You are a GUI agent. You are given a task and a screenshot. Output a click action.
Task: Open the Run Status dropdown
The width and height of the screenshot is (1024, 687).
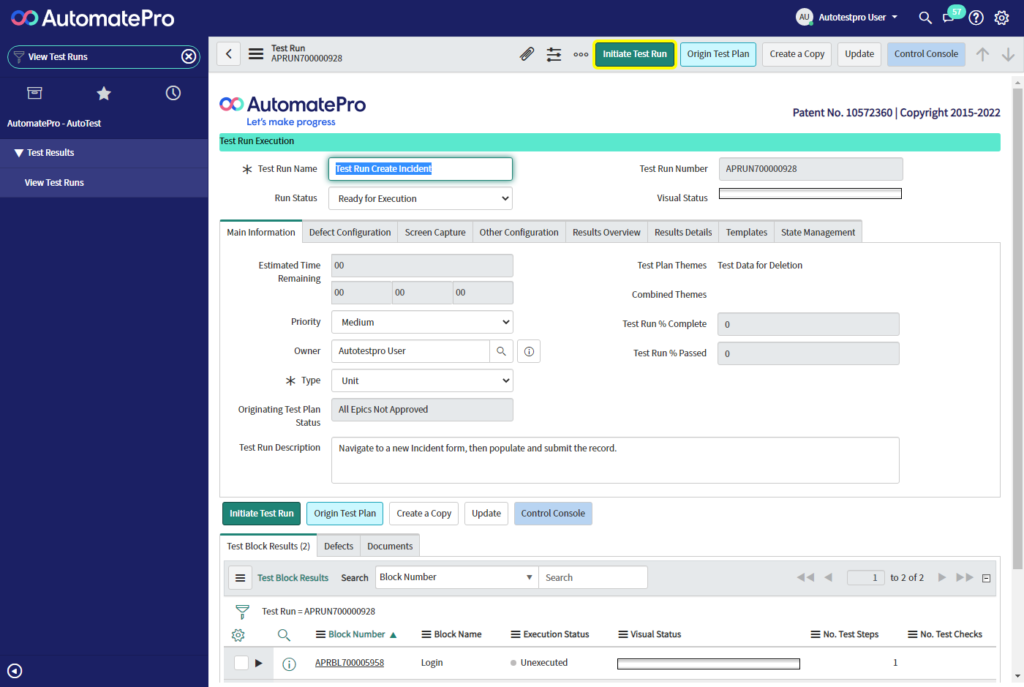[420, 199]
